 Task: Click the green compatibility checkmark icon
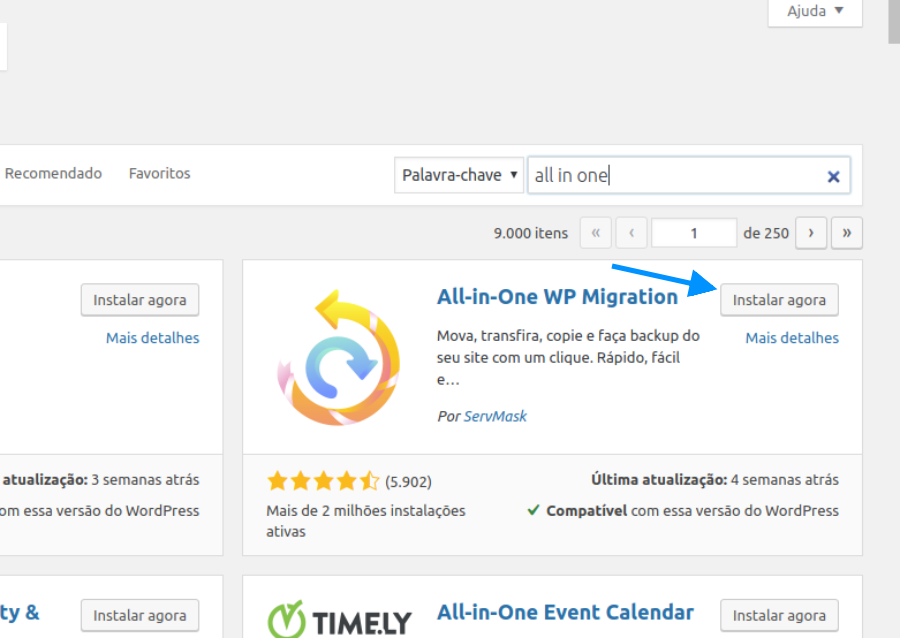(x=533, y=510)
